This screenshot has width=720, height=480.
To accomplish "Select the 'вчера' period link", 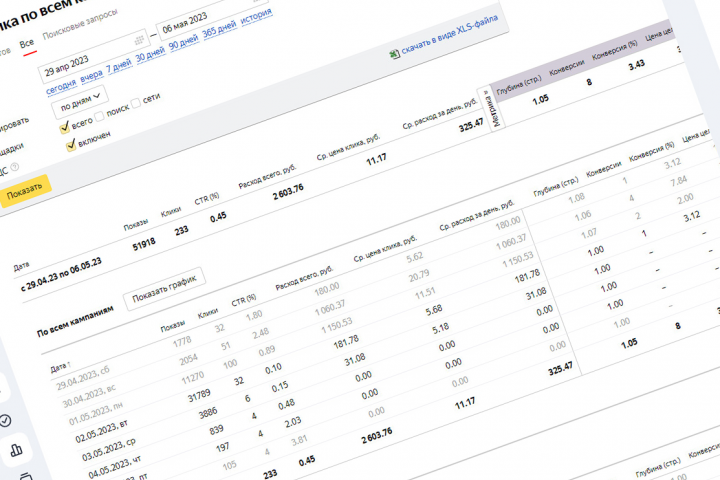I will (x=91, y=76).
